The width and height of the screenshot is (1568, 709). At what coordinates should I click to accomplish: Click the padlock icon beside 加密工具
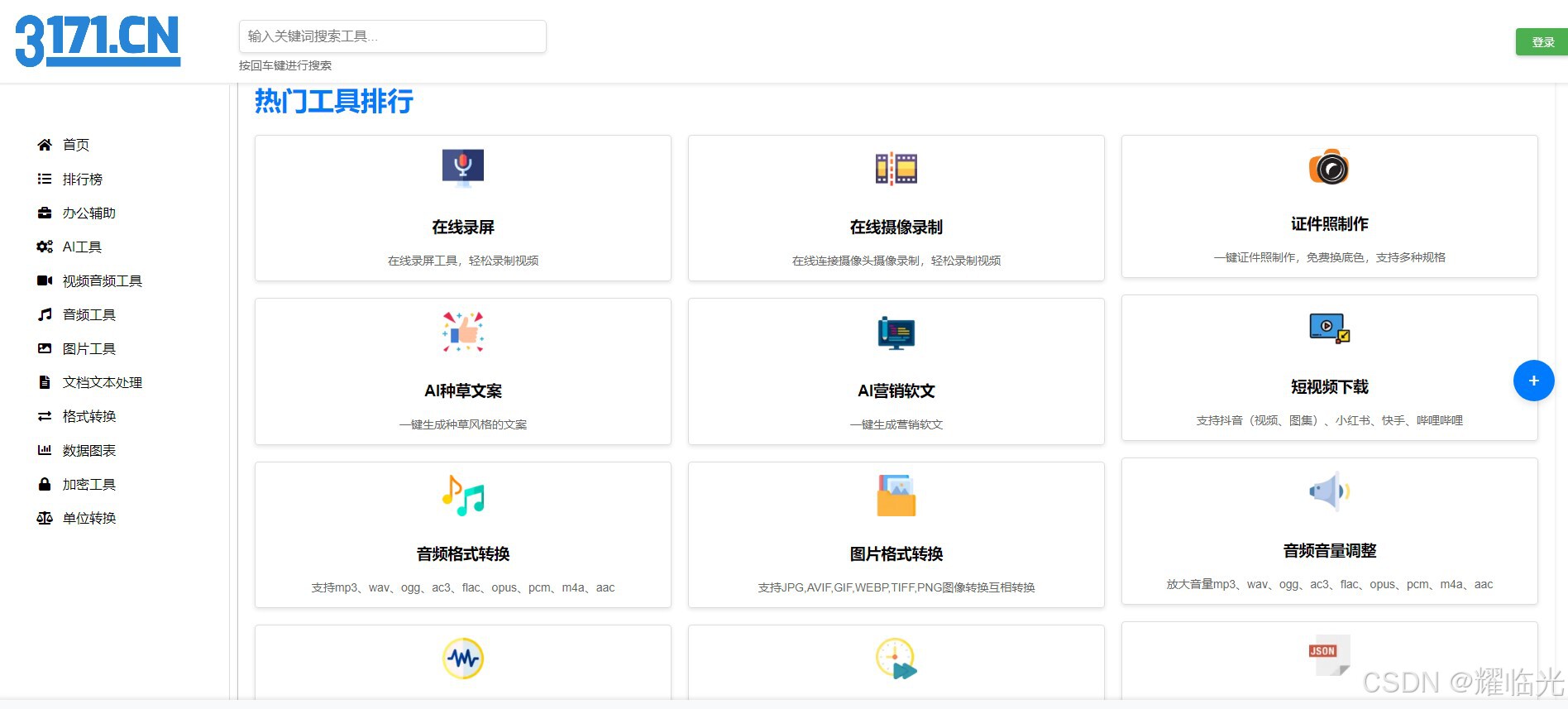tap(45, 484)
